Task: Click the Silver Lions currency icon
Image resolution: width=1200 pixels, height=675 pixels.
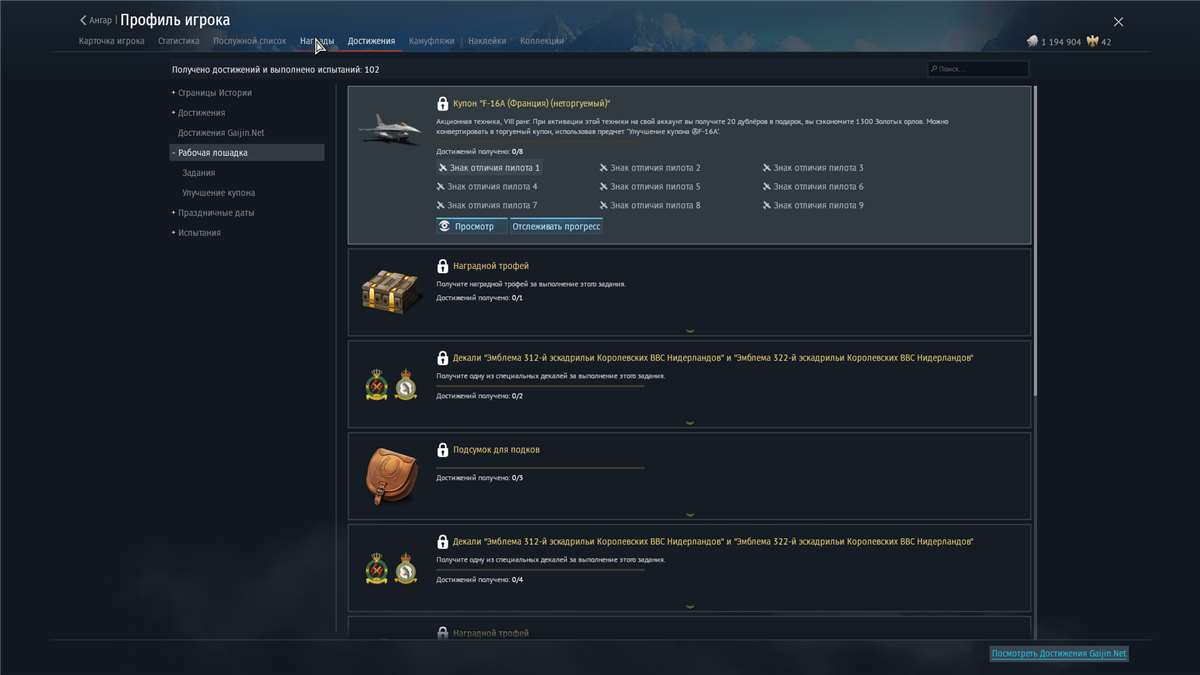Action: click(x=1031, y=41)
